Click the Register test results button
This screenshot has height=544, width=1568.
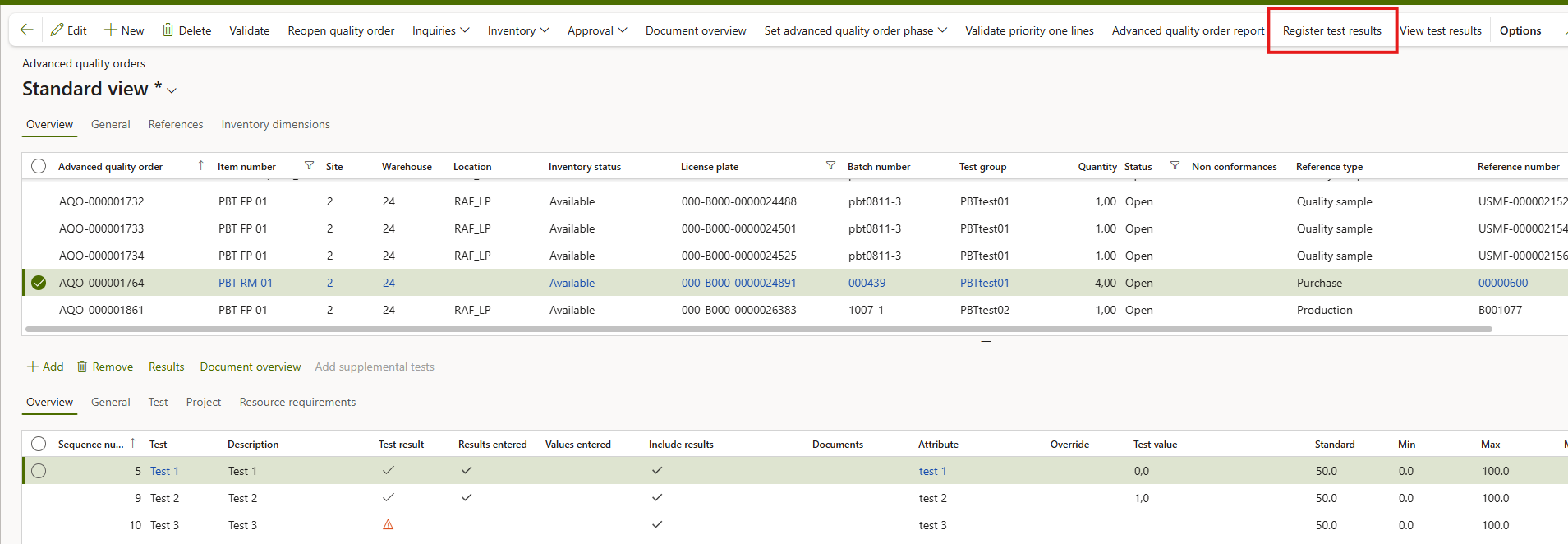1331,30
